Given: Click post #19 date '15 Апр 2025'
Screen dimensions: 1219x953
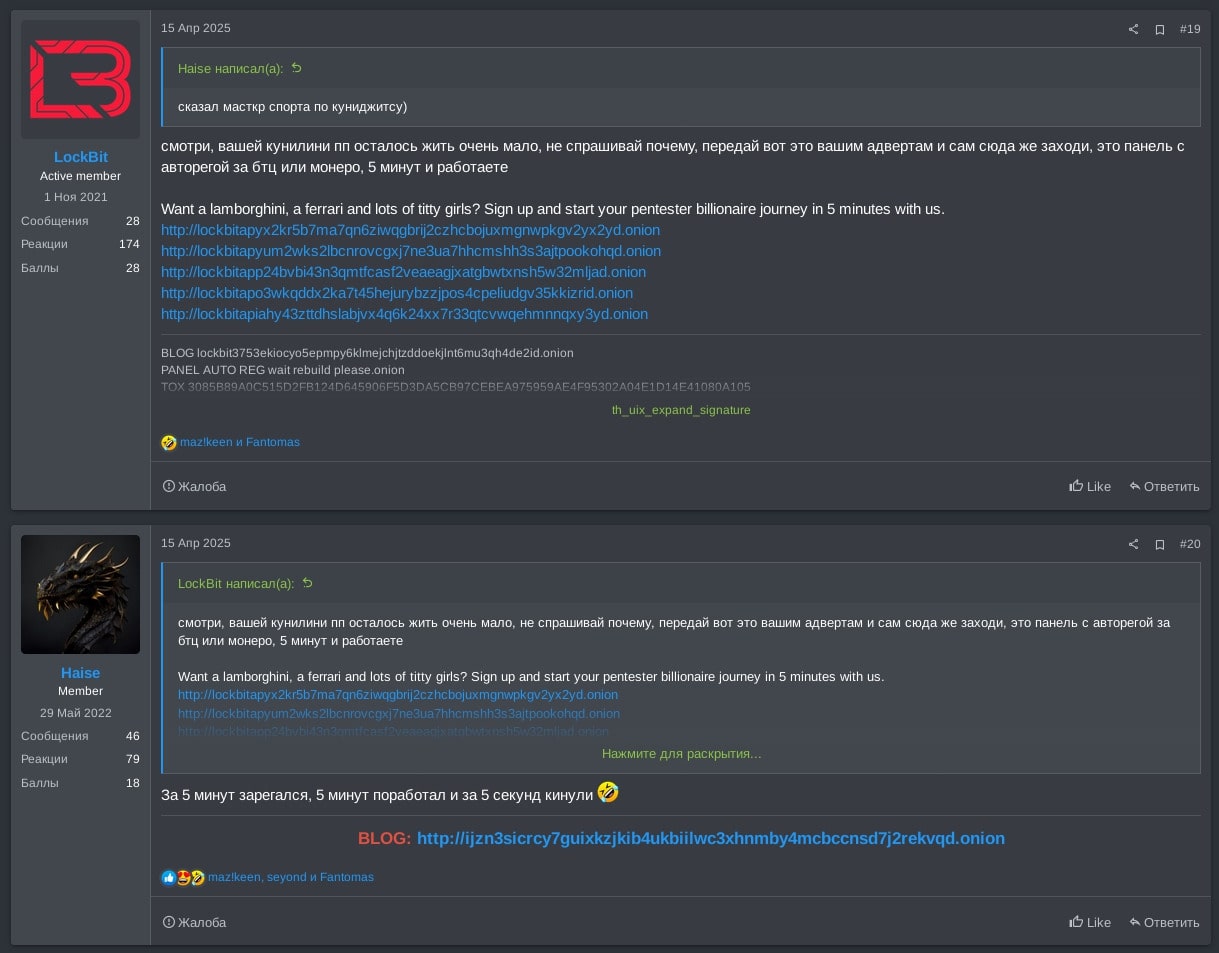Looking at the screenshot, I should [x=196, y=28].
